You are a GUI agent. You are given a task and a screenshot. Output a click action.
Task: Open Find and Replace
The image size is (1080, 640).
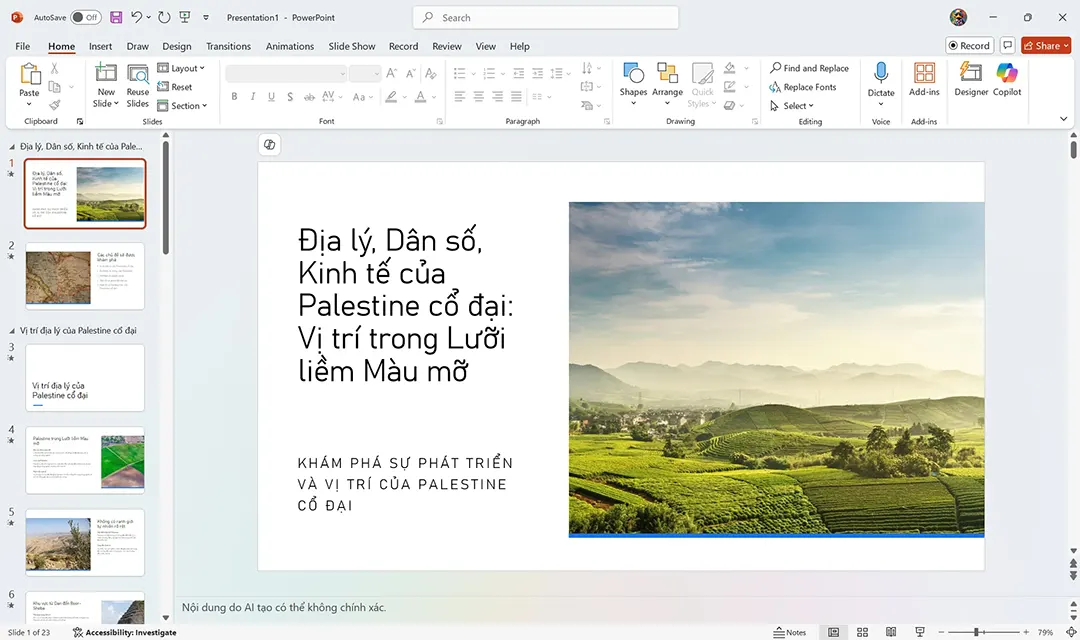[810, 68]
